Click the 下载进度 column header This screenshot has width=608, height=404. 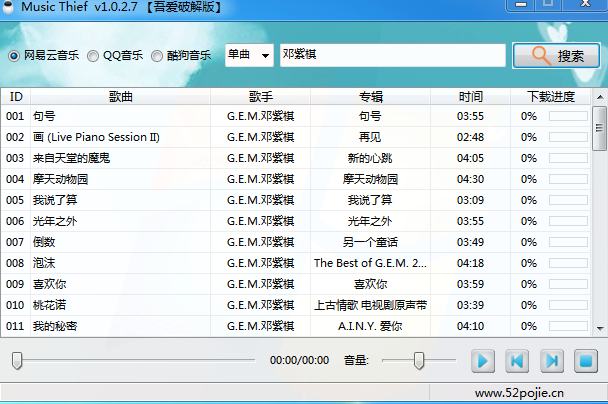[551, 97]
